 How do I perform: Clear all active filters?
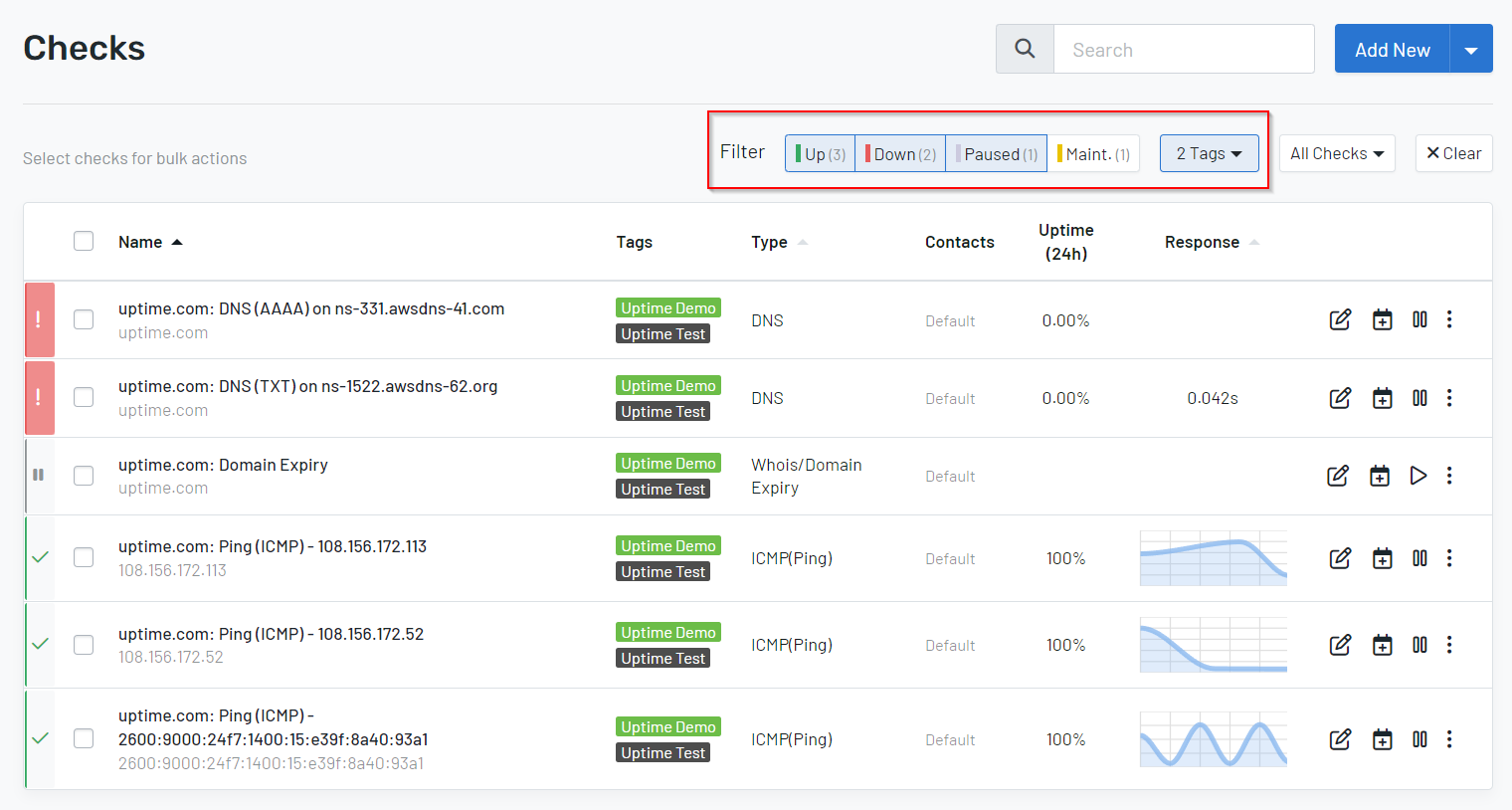coord(1453,153)
